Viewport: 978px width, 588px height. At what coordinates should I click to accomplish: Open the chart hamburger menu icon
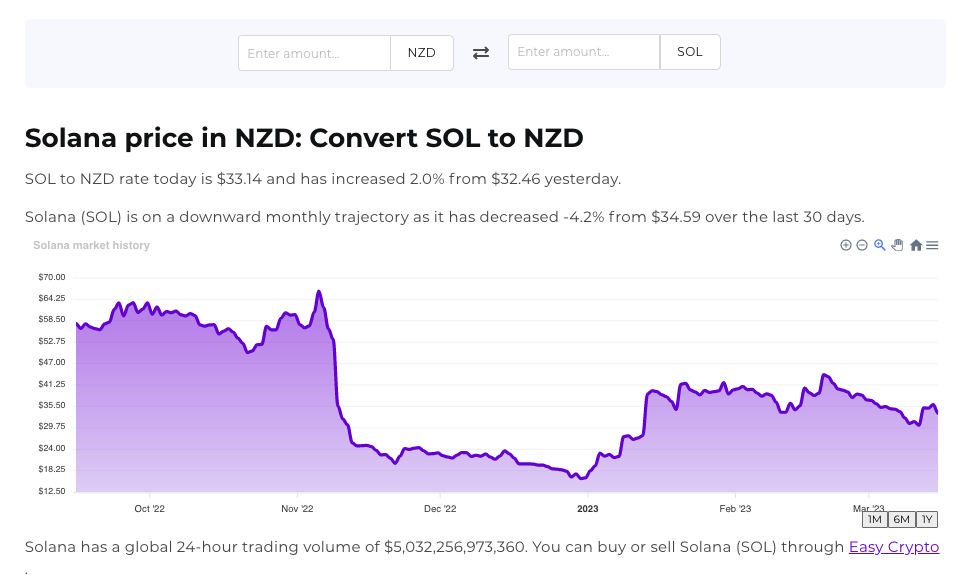tap(931, 245)
